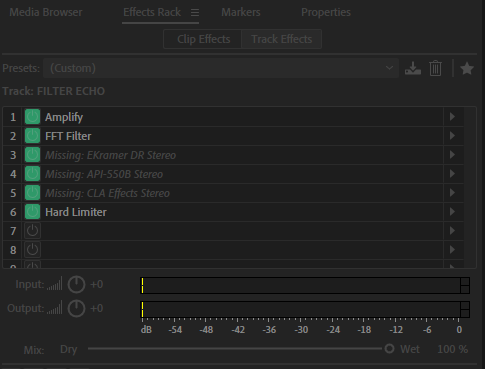Image resolution: width=485 pixels, height=369 pixels.
Task: Click the Input +0 gain value
Action: point(97,284)
